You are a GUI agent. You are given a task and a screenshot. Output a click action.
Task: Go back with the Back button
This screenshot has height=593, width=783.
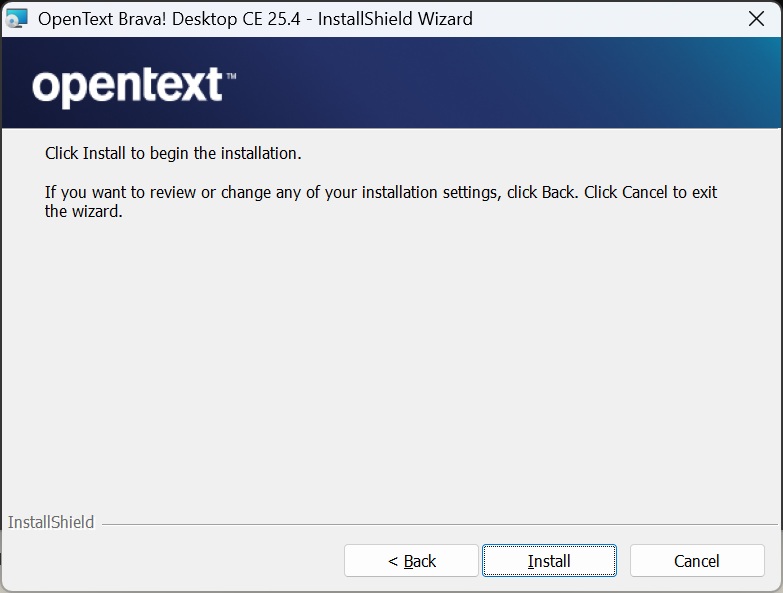pos(411,561)
